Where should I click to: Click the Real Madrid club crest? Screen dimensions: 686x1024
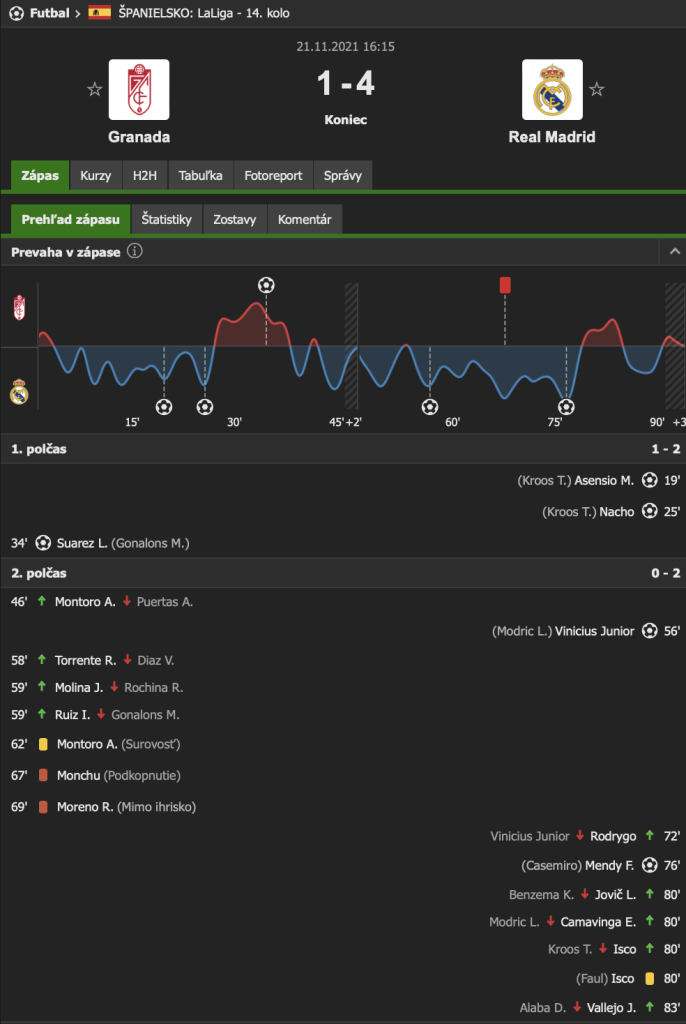pos(552,89)
